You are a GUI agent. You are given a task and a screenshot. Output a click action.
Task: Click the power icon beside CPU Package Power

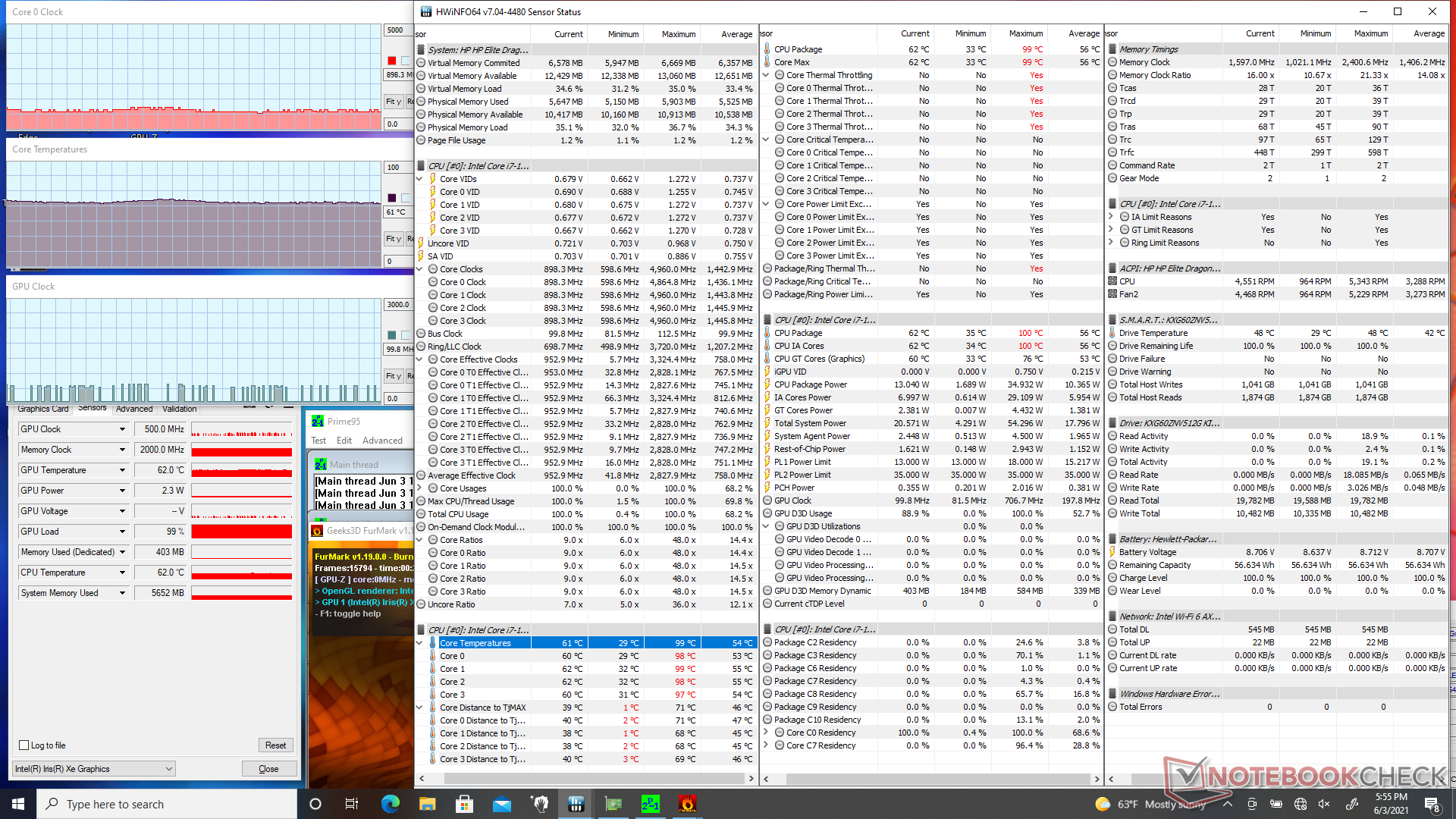click(767, 384)
